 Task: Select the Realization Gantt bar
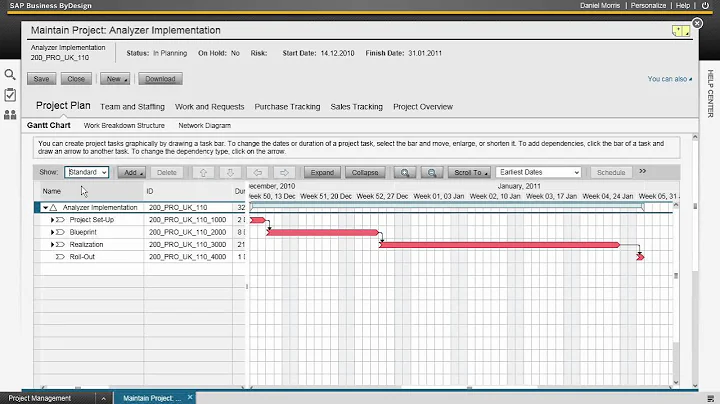coord(499,245)
